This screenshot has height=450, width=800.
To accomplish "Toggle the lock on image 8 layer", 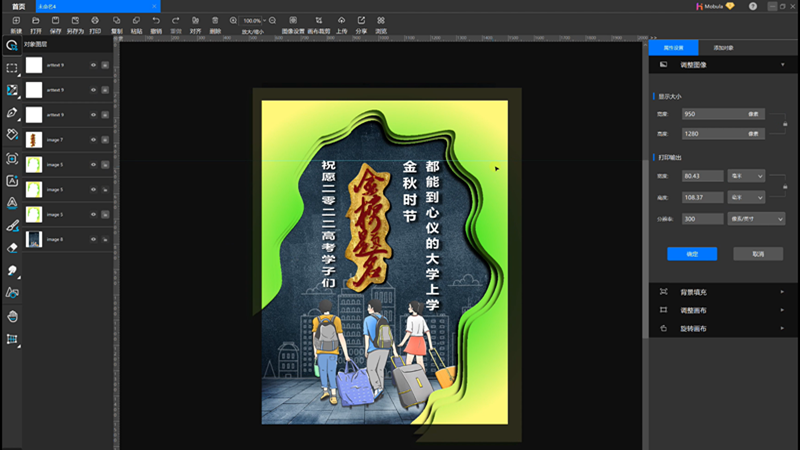I will click(x=105, y=239).
